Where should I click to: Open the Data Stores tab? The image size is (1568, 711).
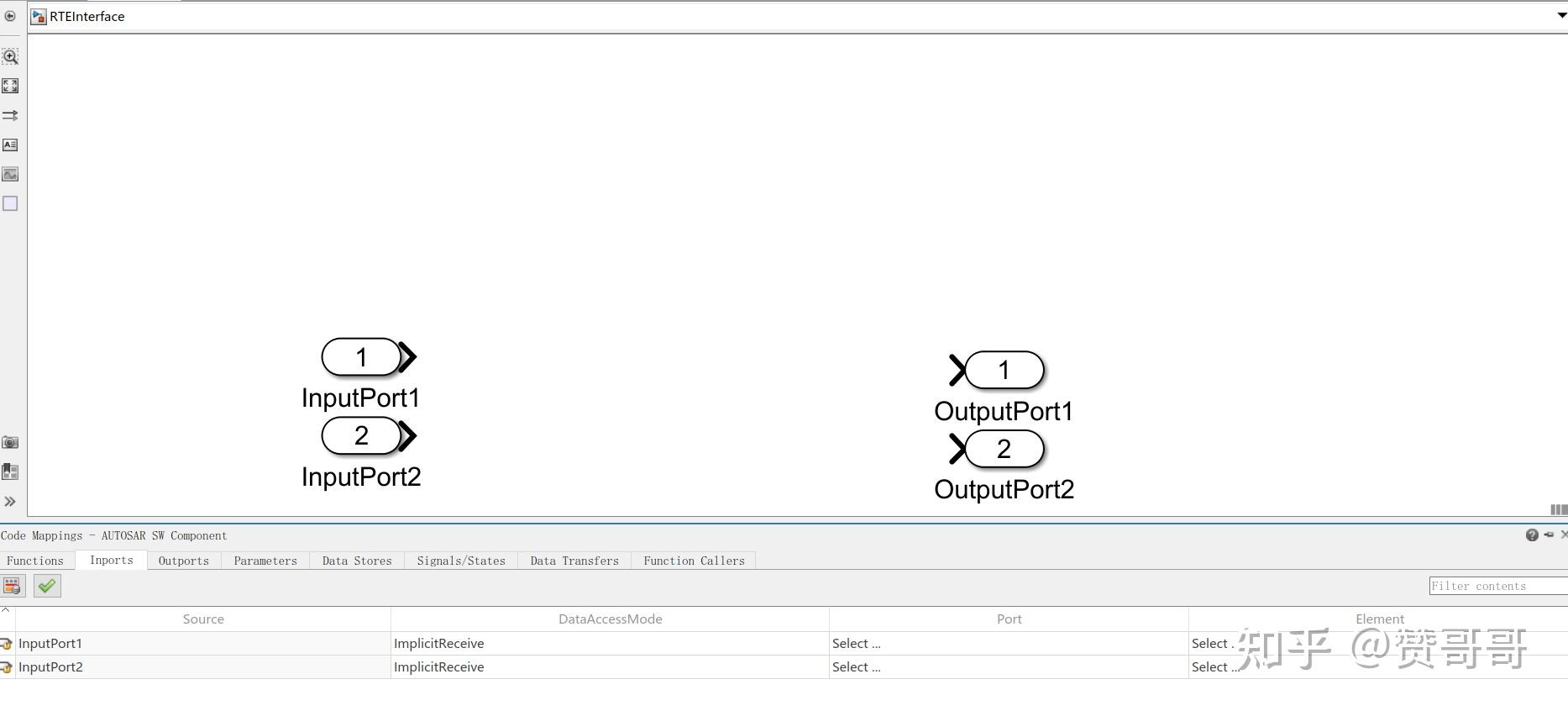pos(357,561)
